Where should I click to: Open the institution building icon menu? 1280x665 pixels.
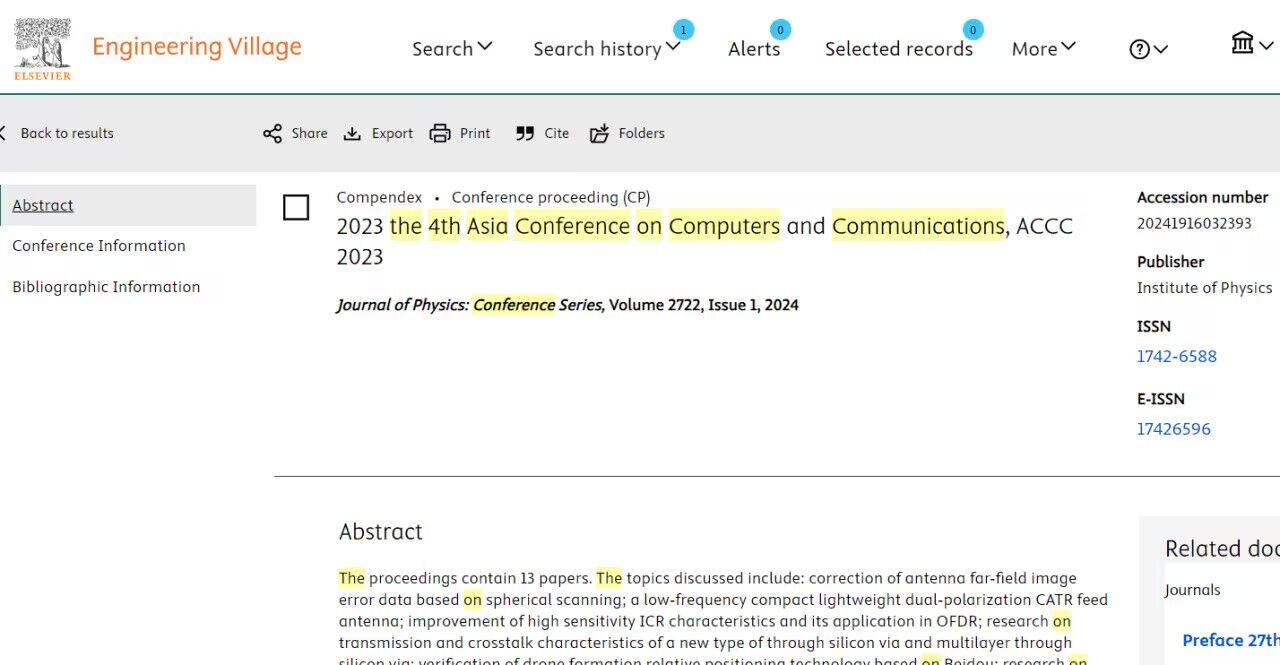coord(1252,43)
